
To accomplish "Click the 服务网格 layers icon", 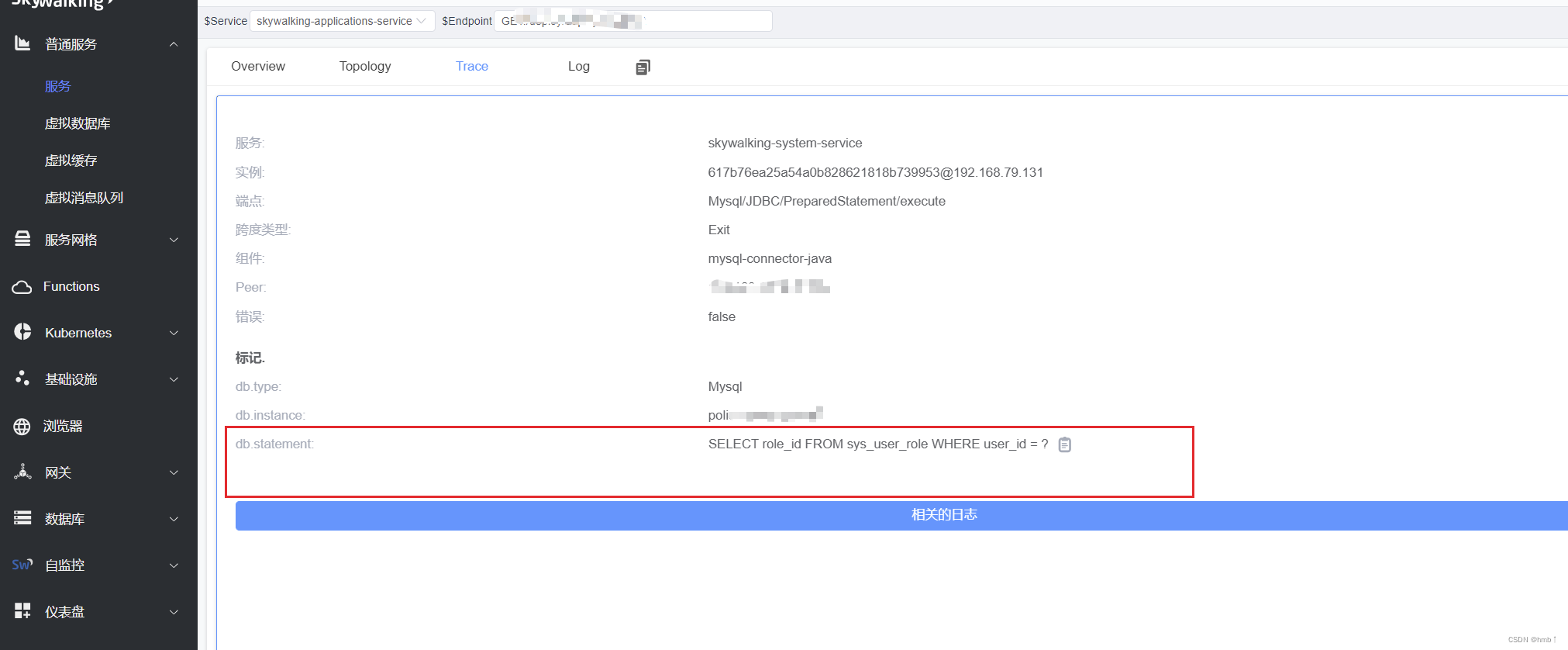I will click(22, 239).
